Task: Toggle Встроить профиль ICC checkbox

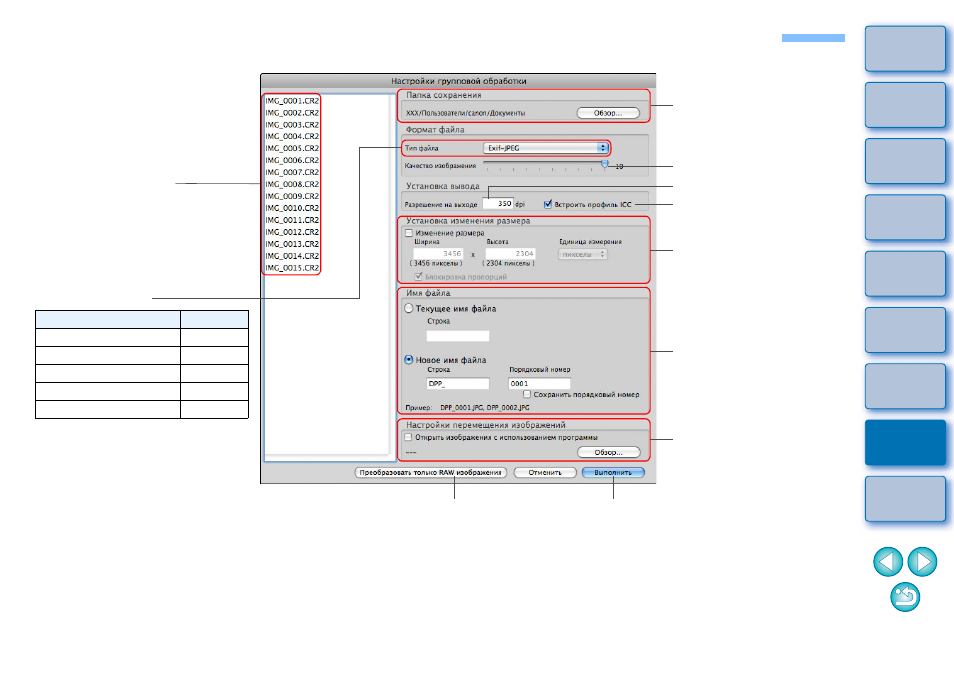Action: [x=548, y=204]
